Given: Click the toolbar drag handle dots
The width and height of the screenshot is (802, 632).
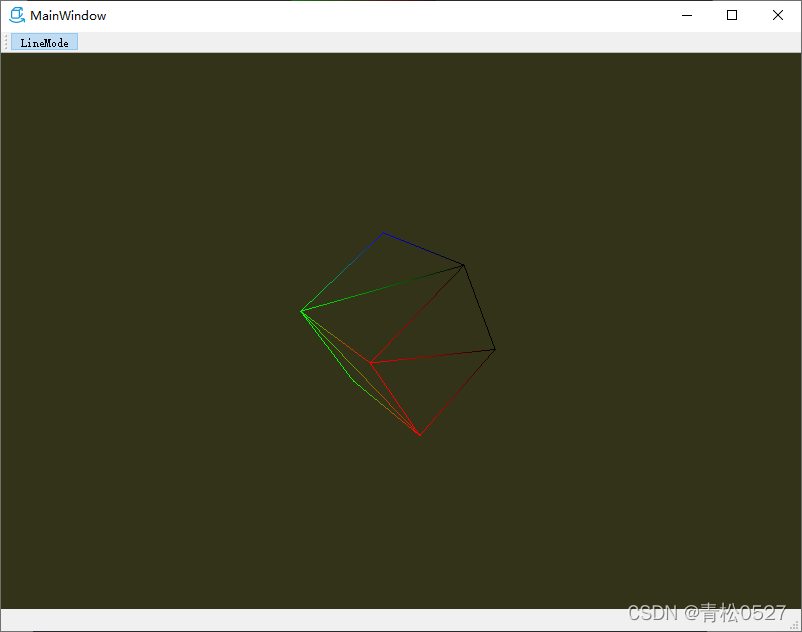Looking at the screenshot, I should click(x=6, y=42).
